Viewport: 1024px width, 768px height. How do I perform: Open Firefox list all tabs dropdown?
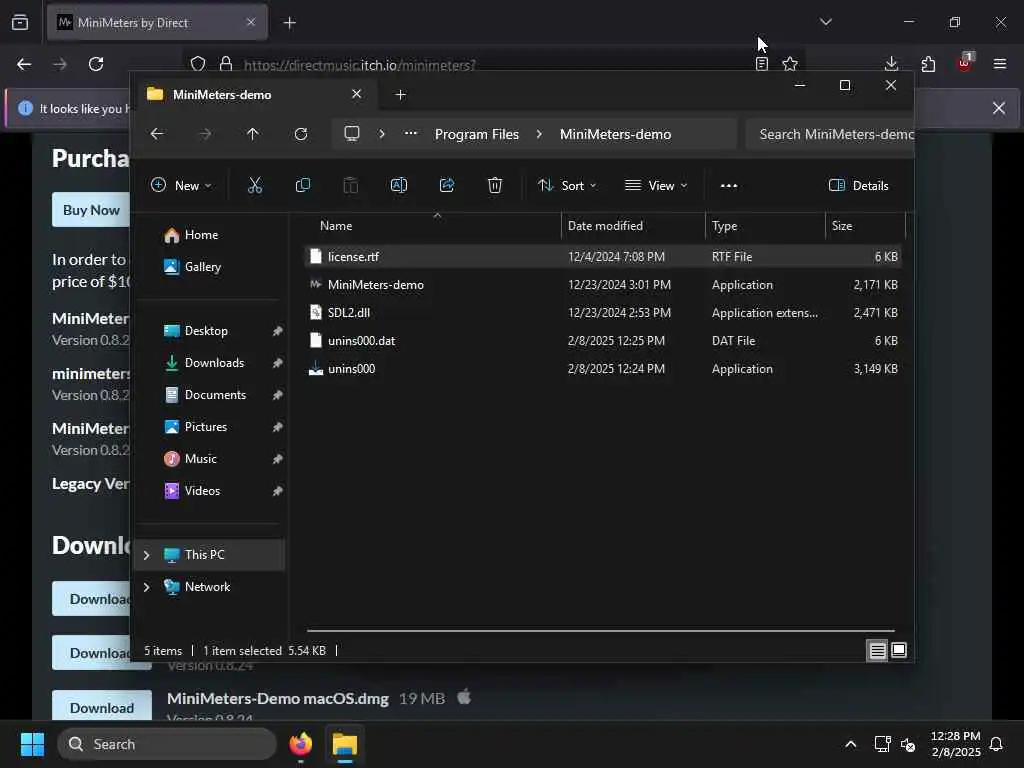tap(825, 22)
